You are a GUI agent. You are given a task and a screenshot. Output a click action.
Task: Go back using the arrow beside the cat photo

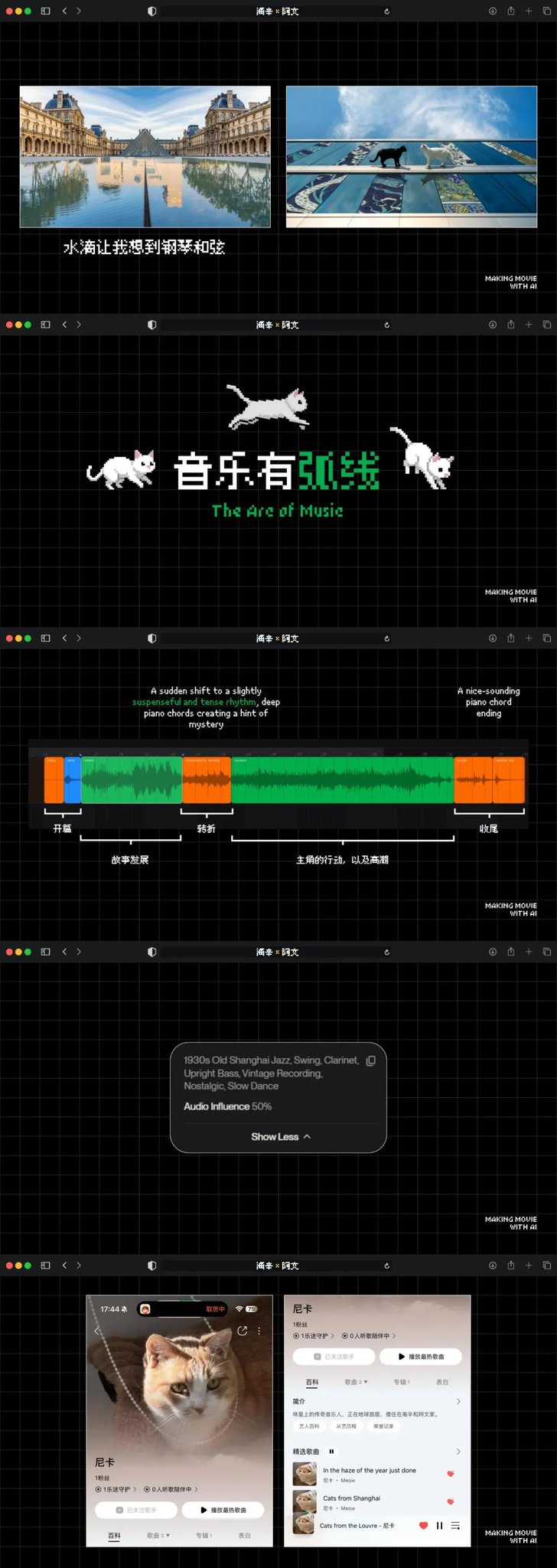[x=96, y=1331]
